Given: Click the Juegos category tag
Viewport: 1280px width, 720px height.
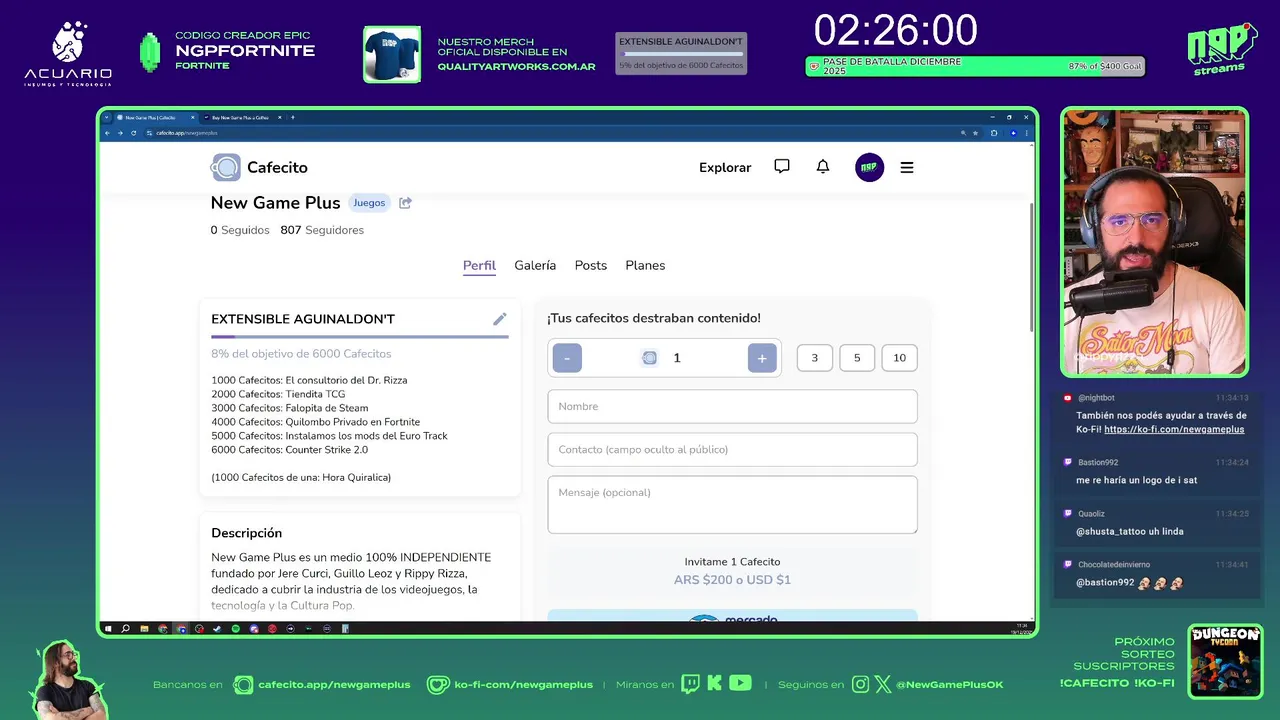Looking at the screenshot, I should pos(369,203).
